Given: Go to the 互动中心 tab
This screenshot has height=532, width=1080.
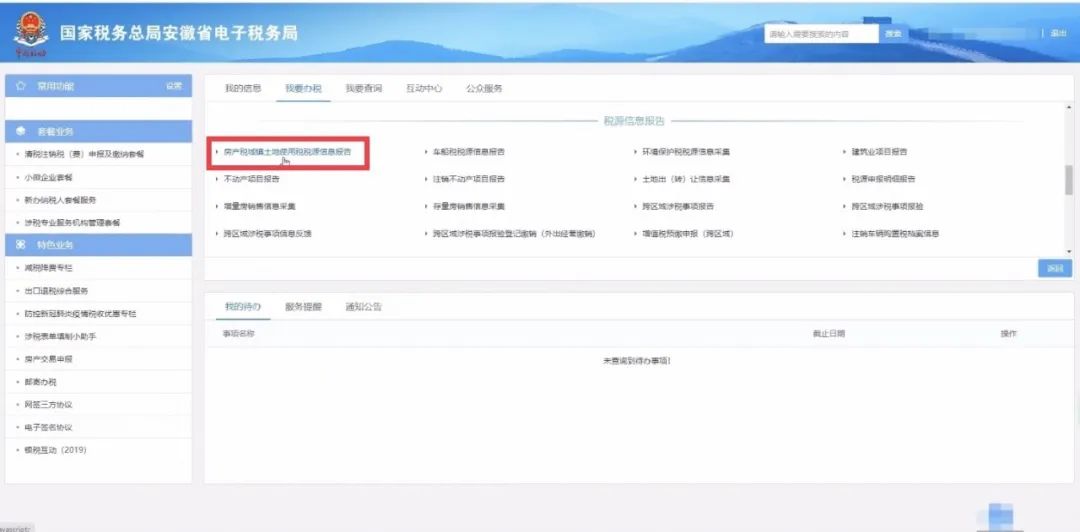Looking at the screenshot, I should point(424,88).
